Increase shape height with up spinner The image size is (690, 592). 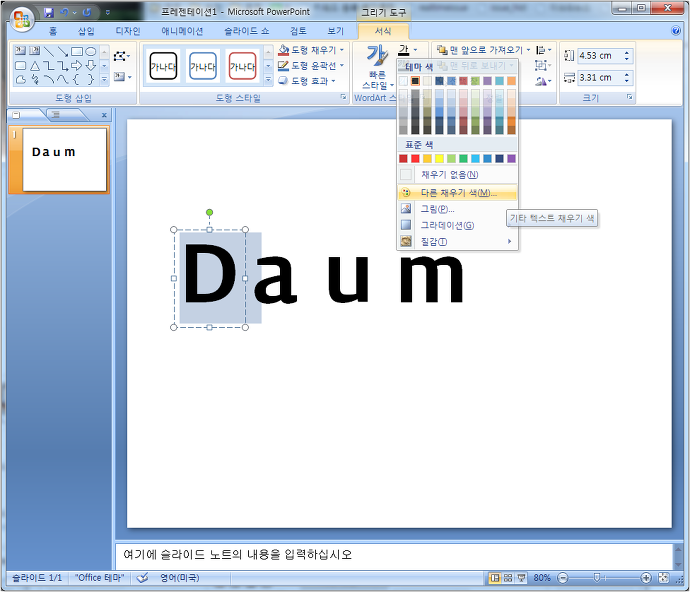[627, 52]
